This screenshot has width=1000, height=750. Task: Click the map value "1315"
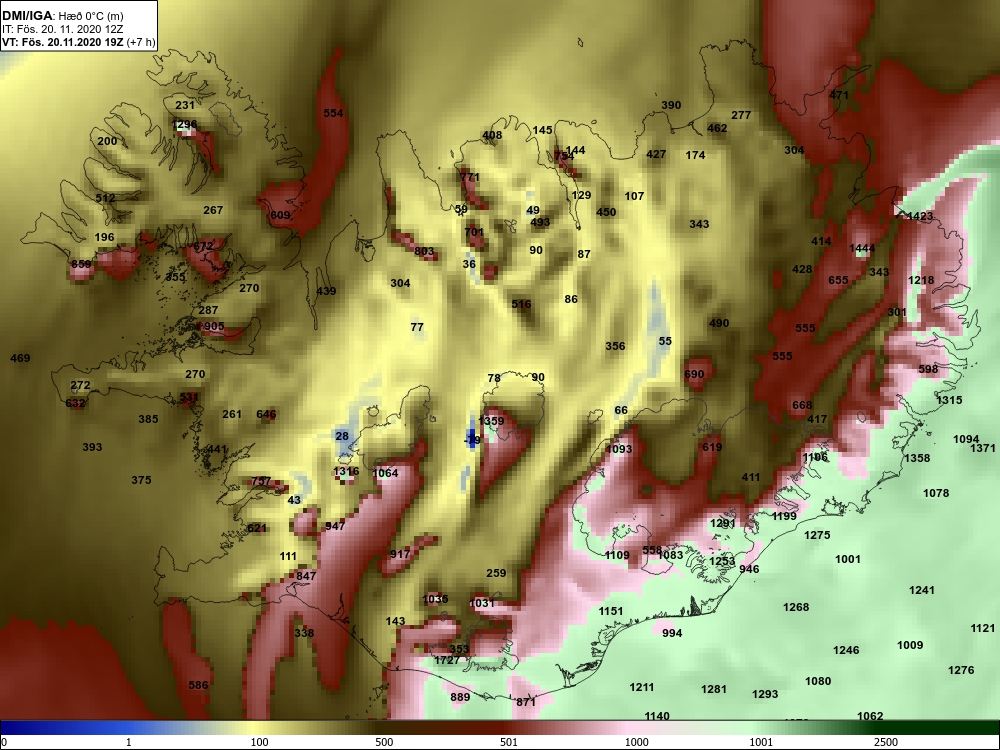coord(949,401)
